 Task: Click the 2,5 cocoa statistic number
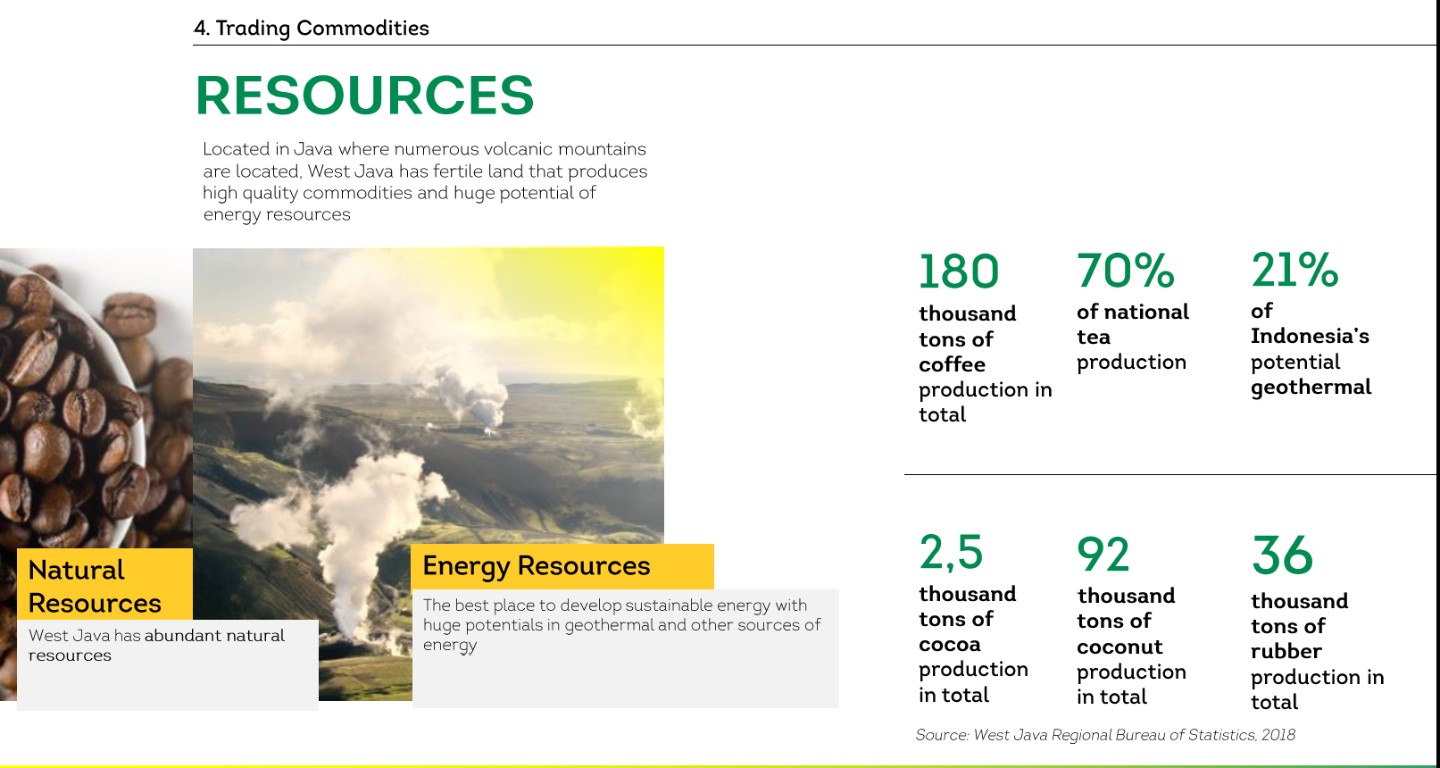(x=951, y=552)
